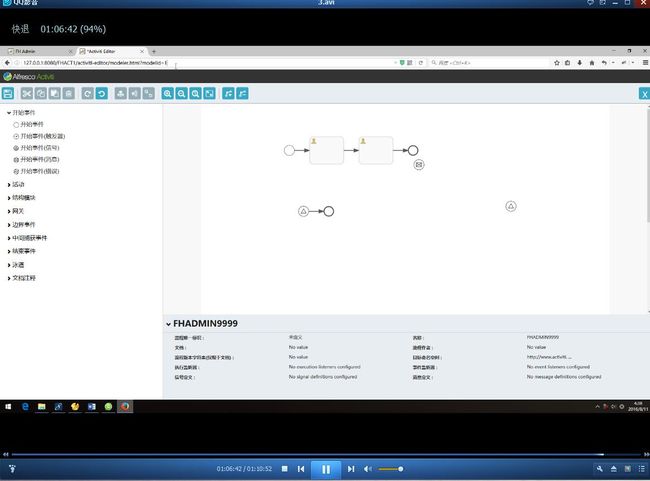Select the isolated triangle event at canvas right
Screen dimensions: 650x481
tap(511, 206)
